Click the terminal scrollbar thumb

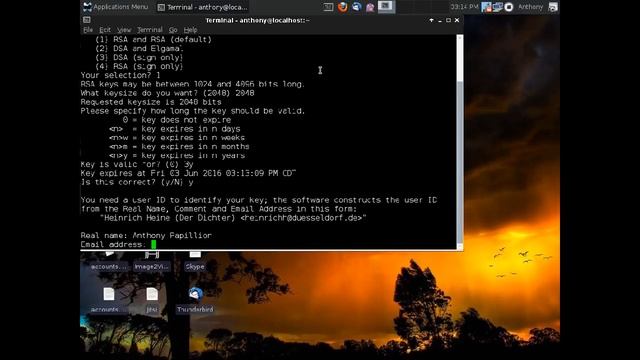(x=460, y=61)
